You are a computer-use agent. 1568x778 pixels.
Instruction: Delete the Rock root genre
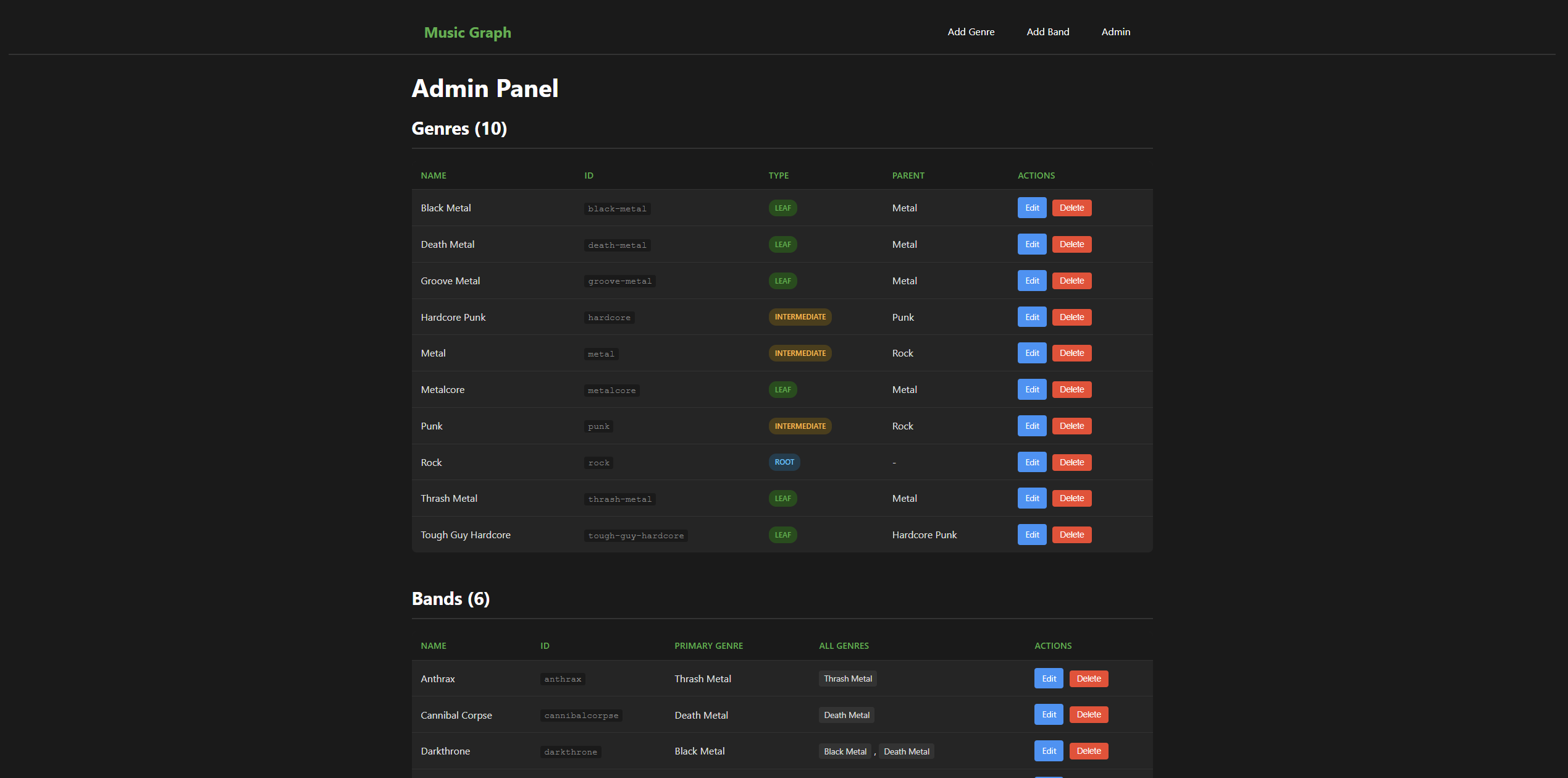pos(1071,462)
